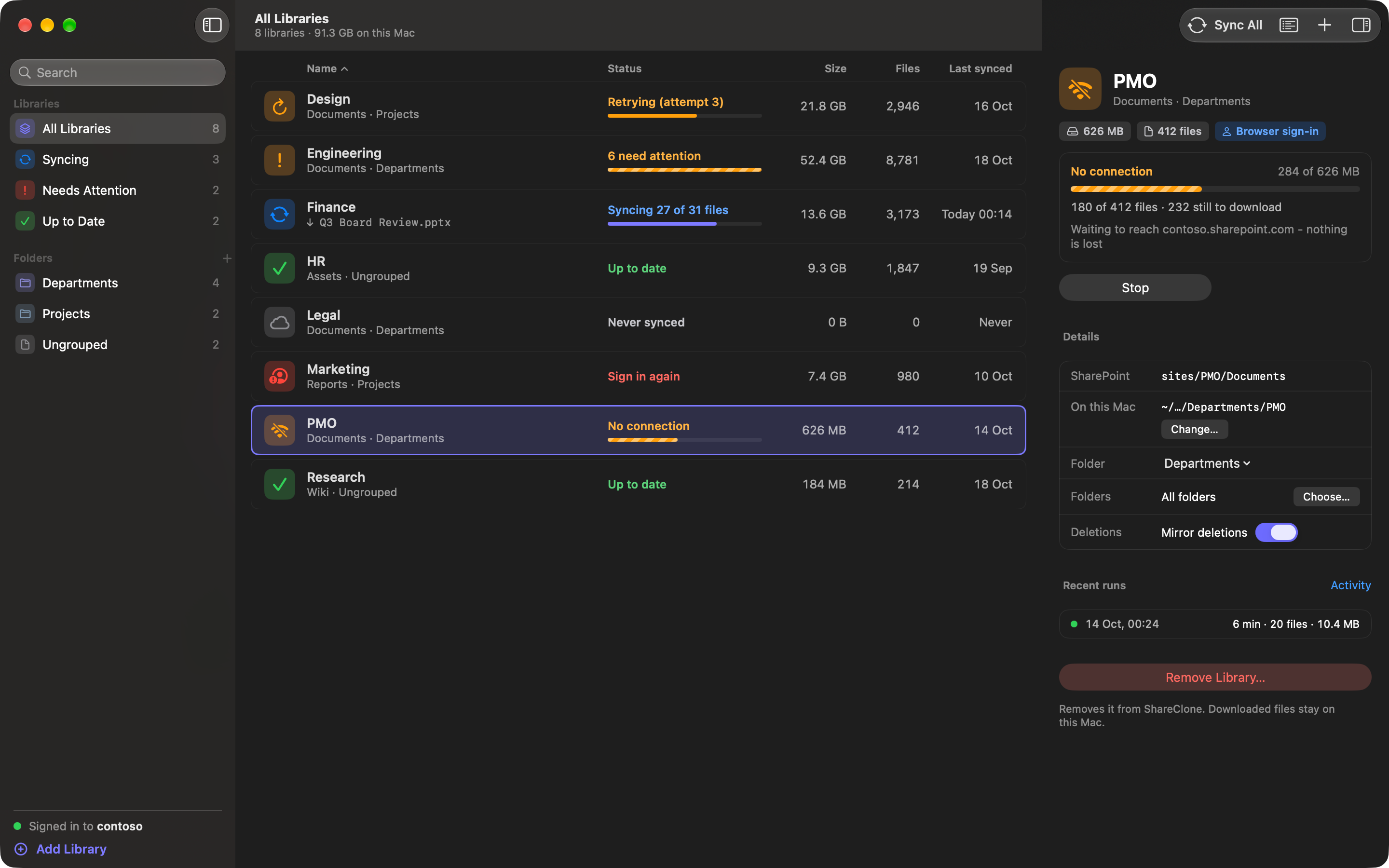Screen dimensions: 1389x868
Task: Click the Marketing sign-in account icon
Action: click(x=280, y=376)
